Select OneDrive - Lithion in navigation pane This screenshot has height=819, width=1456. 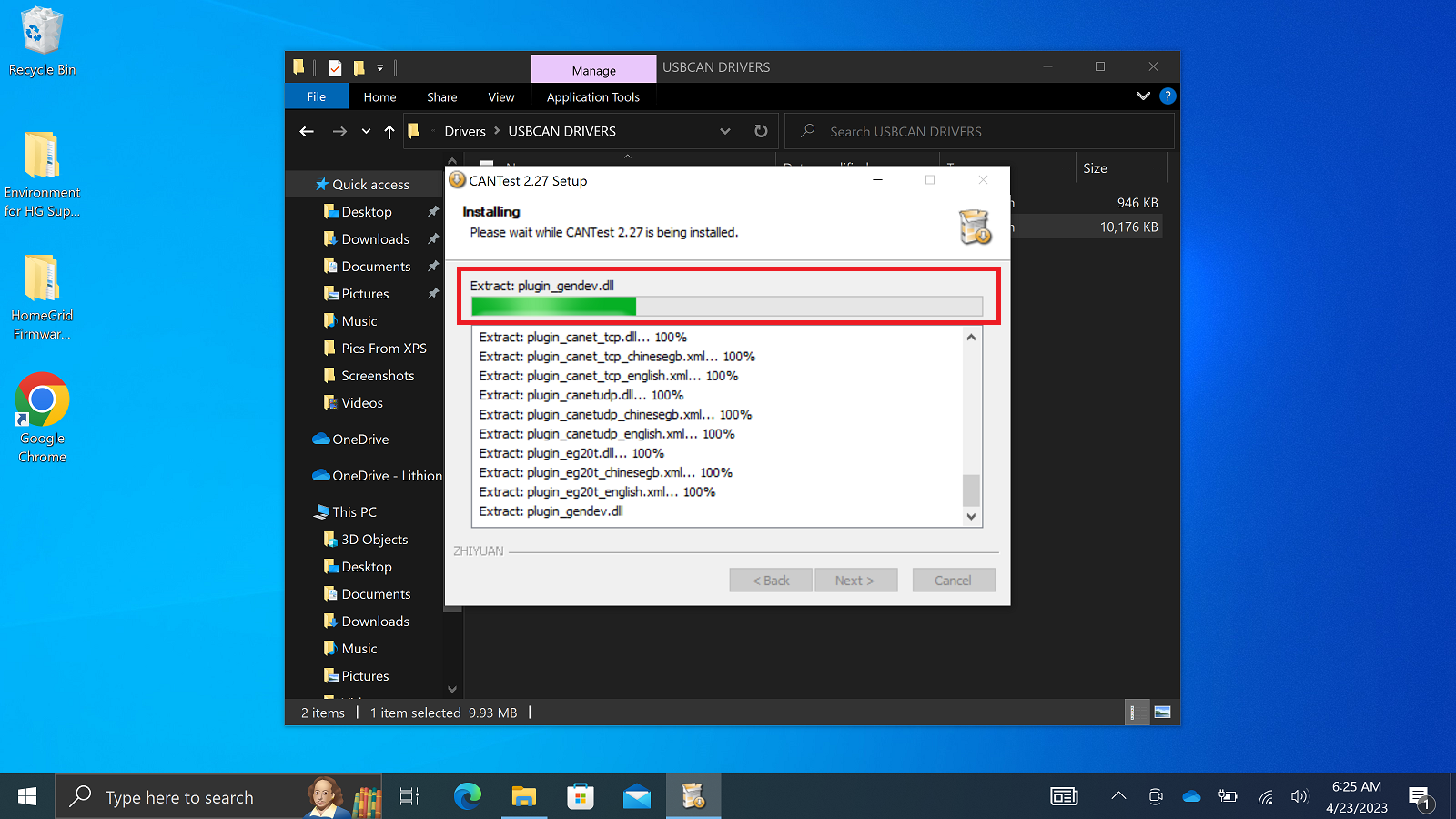(x=377, y=475)
